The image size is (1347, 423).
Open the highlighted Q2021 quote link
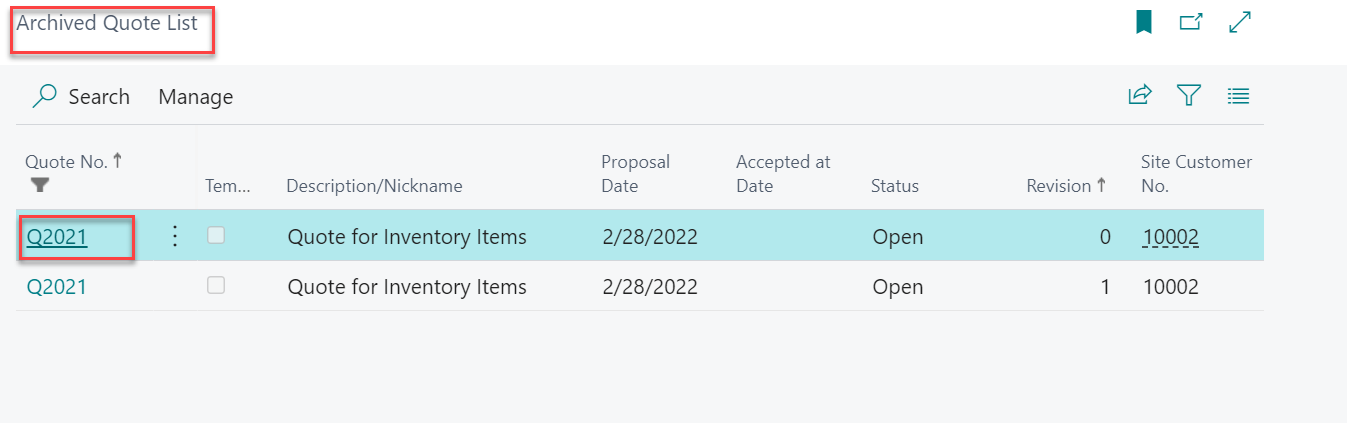57,237
